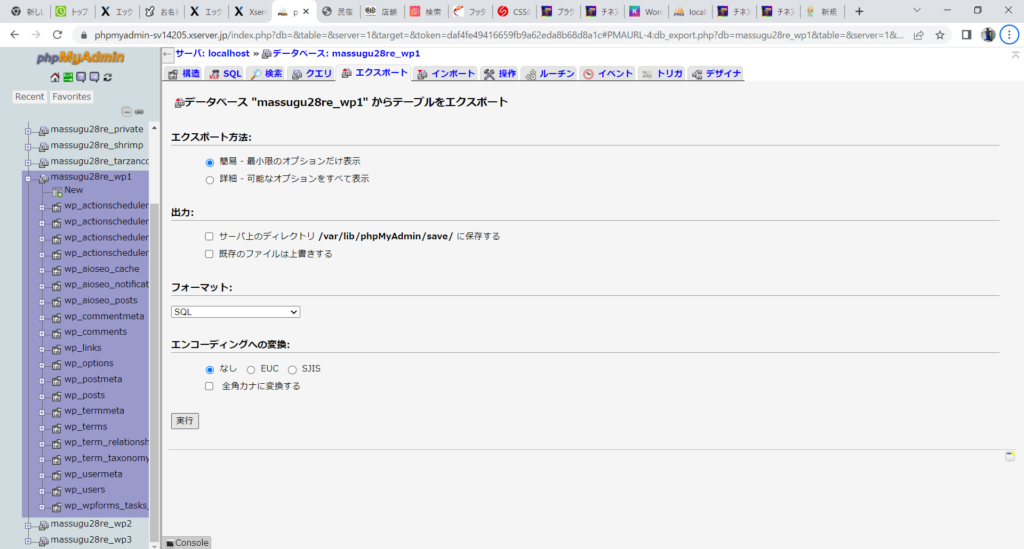The image size is (1024, 549).
Task: Click the Recent button in sidebar
Action: point(29,97)
